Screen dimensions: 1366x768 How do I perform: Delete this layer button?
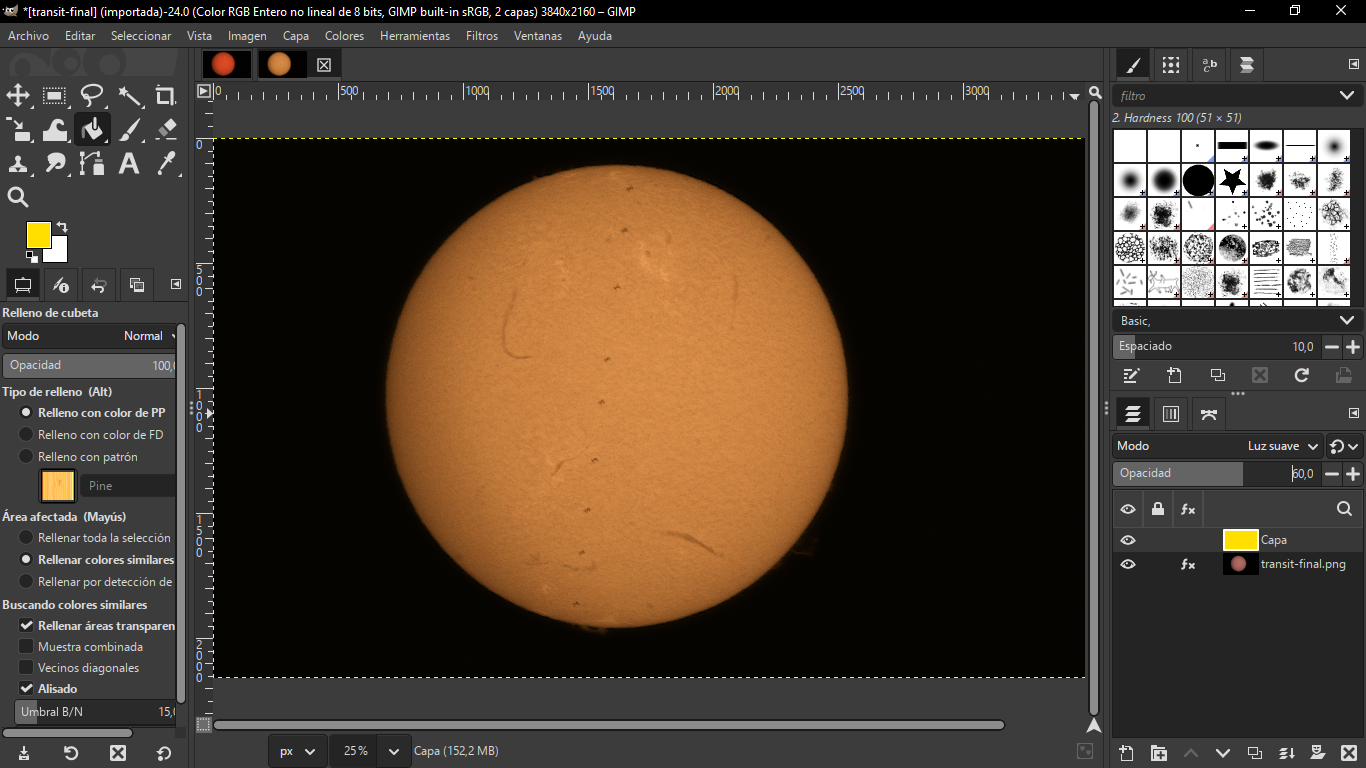pyautogui.click(x=1349, y=753)
